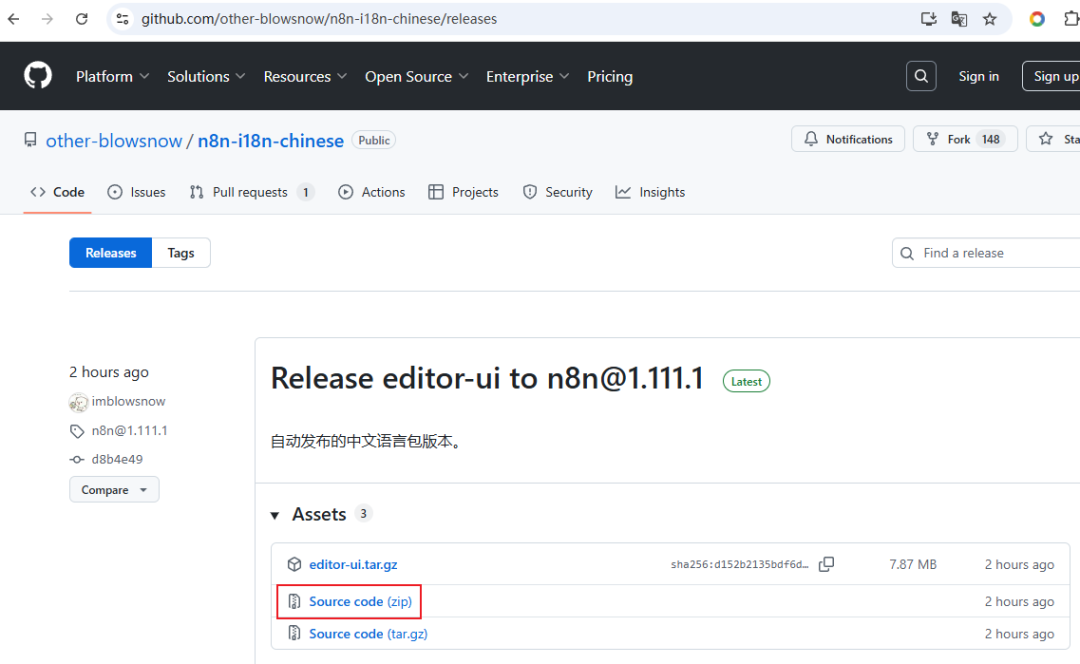The image size is (1080, 664).
Task: Click the zip file icon beside Source code (zip)
Action: coord(294,601)
